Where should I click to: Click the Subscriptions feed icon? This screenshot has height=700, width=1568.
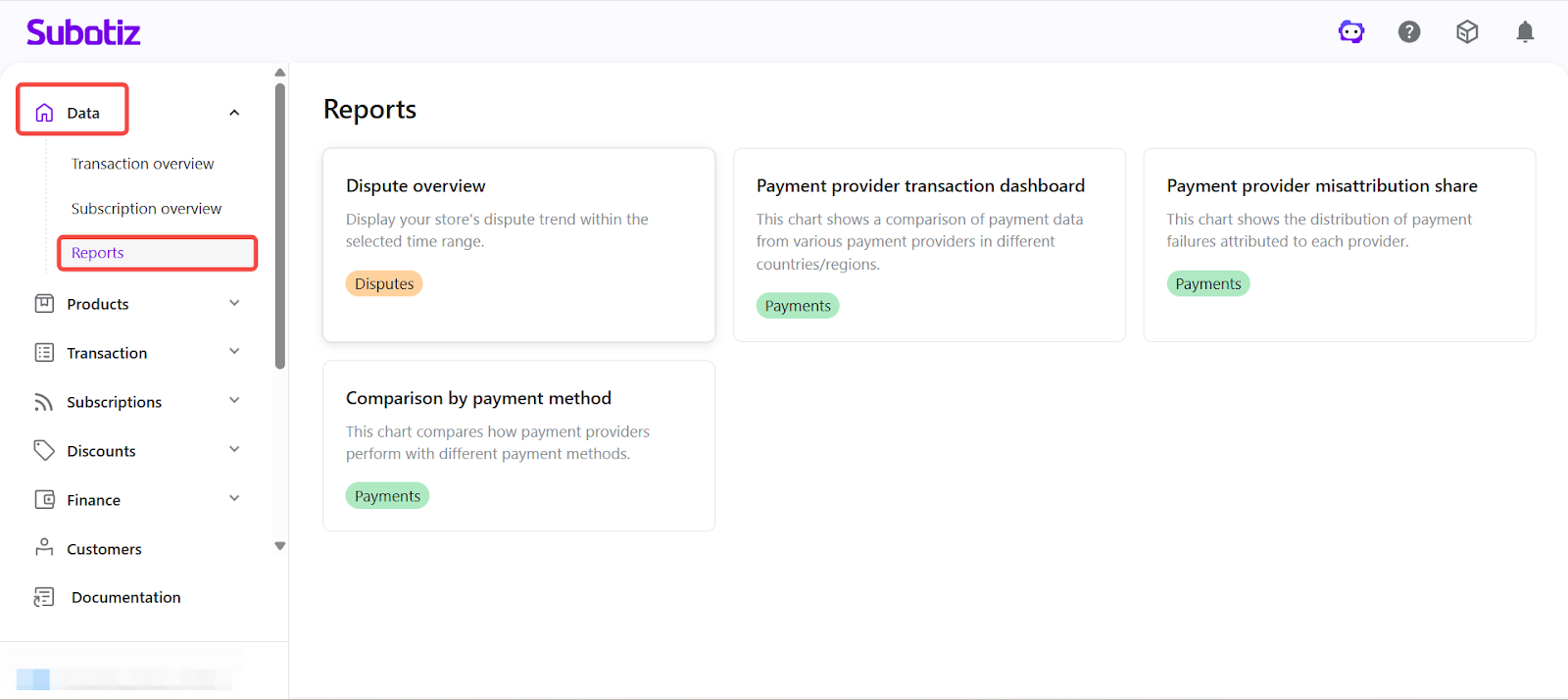click(44, 402)
